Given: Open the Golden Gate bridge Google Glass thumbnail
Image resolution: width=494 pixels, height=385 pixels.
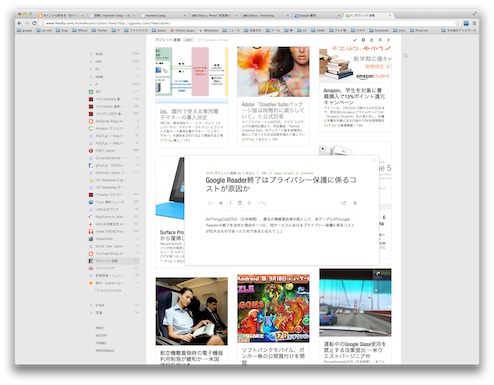Looking at the screenshot, I should (355, 302).
